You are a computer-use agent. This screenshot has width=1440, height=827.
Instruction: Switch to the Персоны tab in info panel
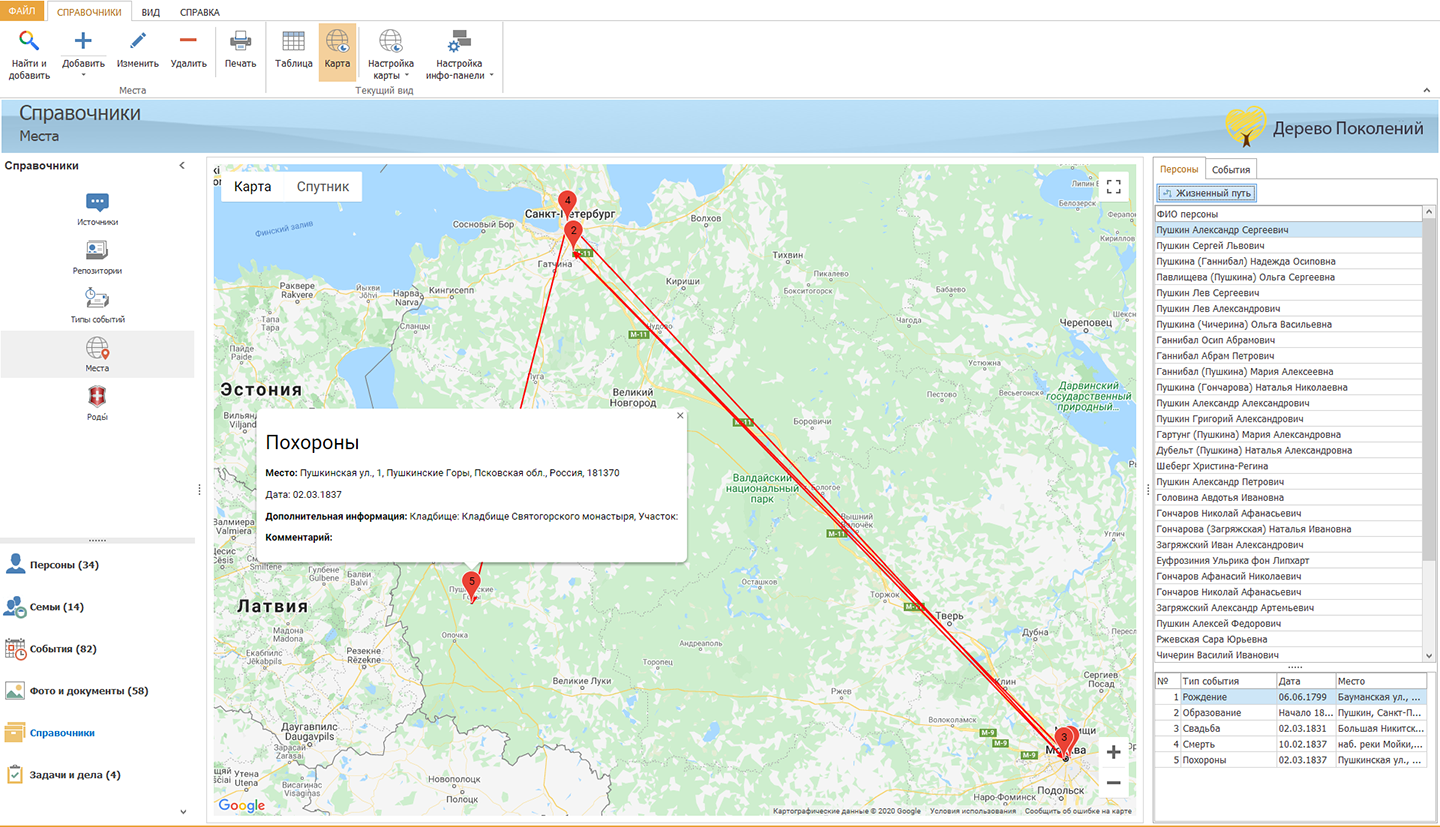pyautogui.click(x=1179, y=169)
